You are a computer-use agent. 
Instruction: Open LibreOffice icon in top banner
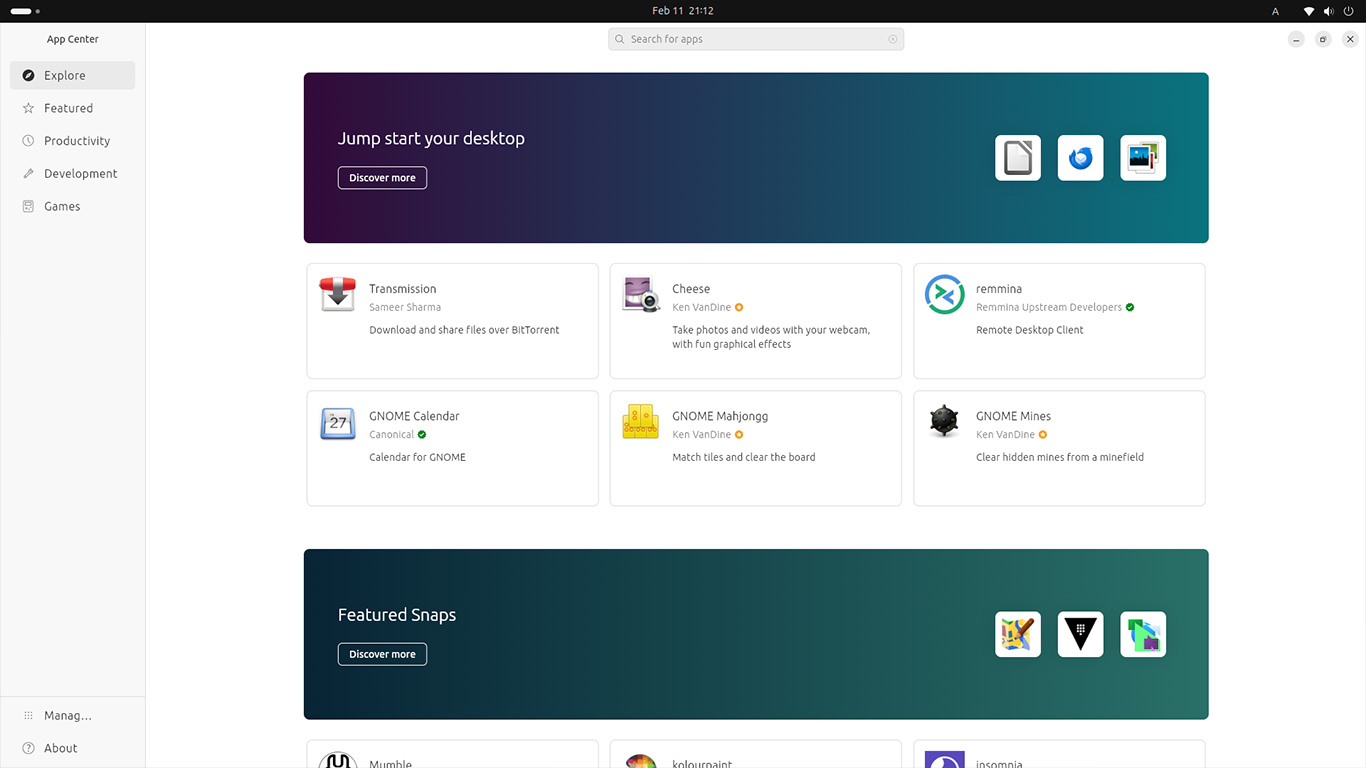[1018, 158]
